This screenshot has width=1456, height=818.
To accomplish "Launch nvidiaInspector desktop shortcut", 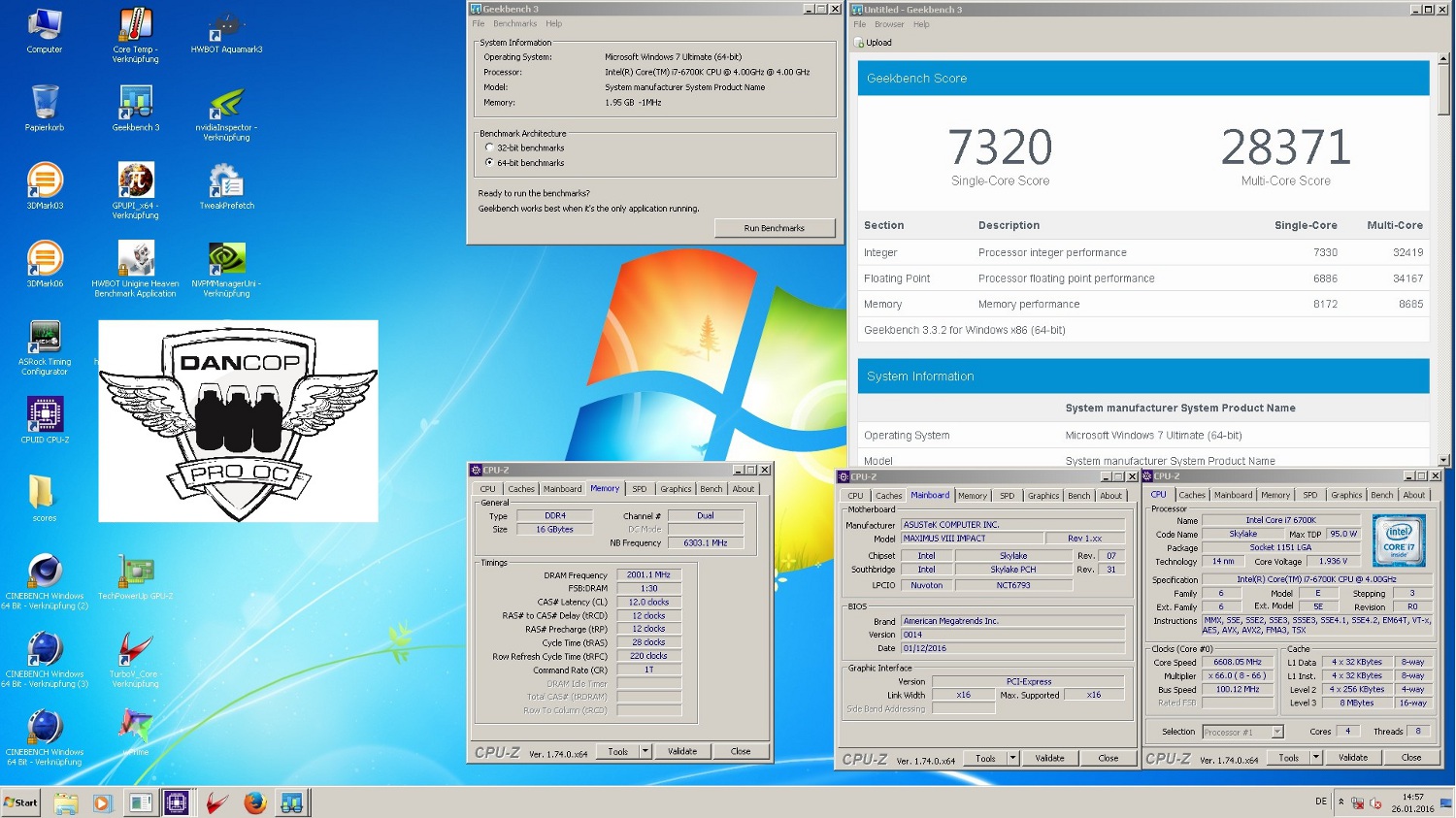I will tap(226, 114).
